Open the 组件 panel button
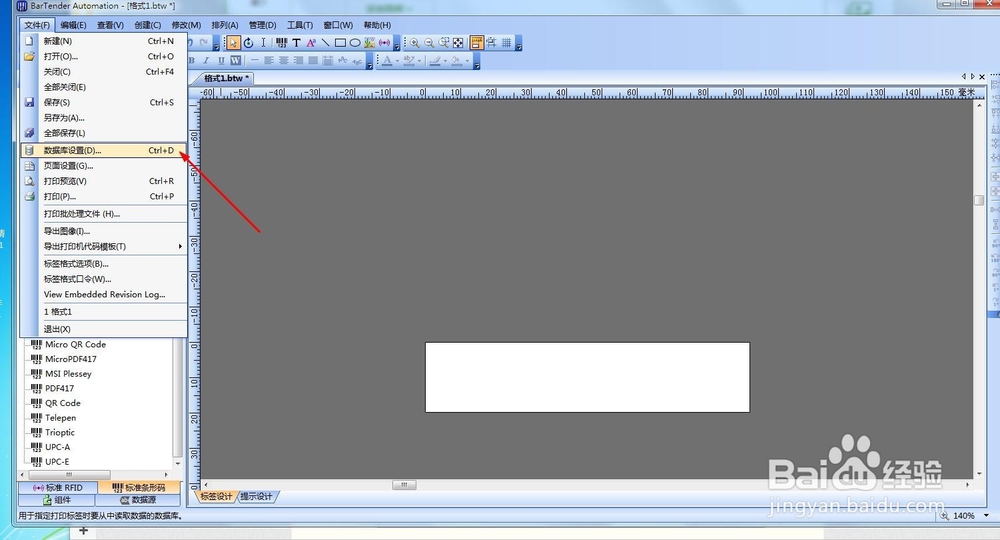Screen dimensions: 1000x540 57,500
